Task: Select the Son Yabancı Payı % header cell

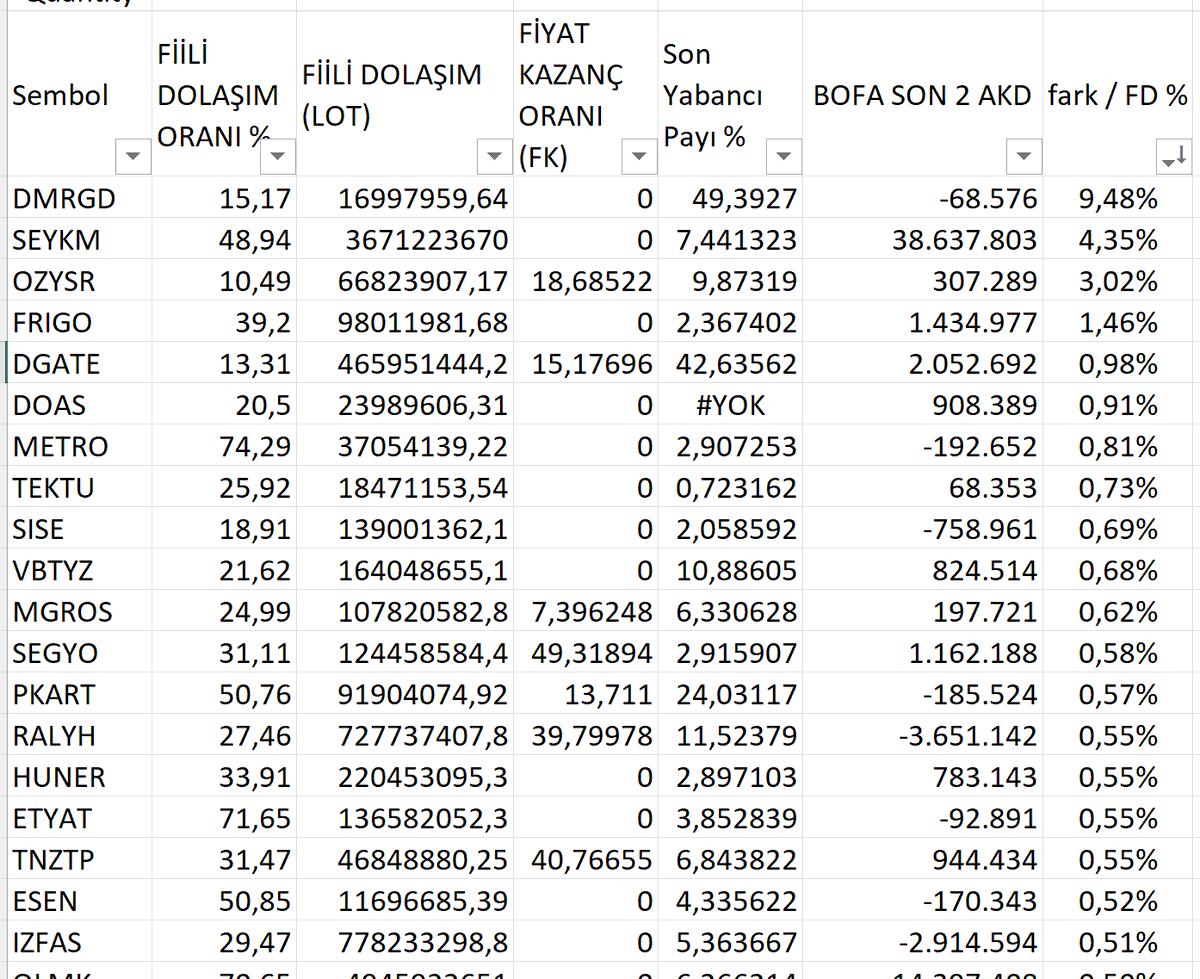Action: click(x=730, y=94)
